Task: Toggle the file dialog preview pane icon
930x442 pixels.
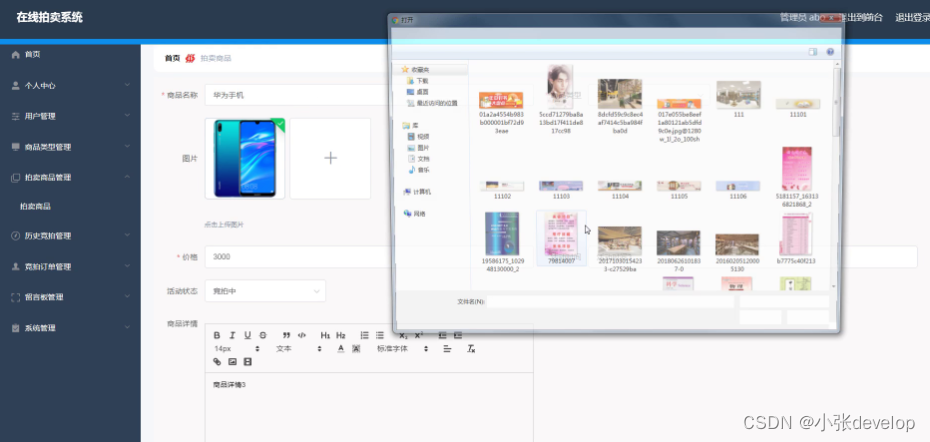Action: (x=813, y=52)
